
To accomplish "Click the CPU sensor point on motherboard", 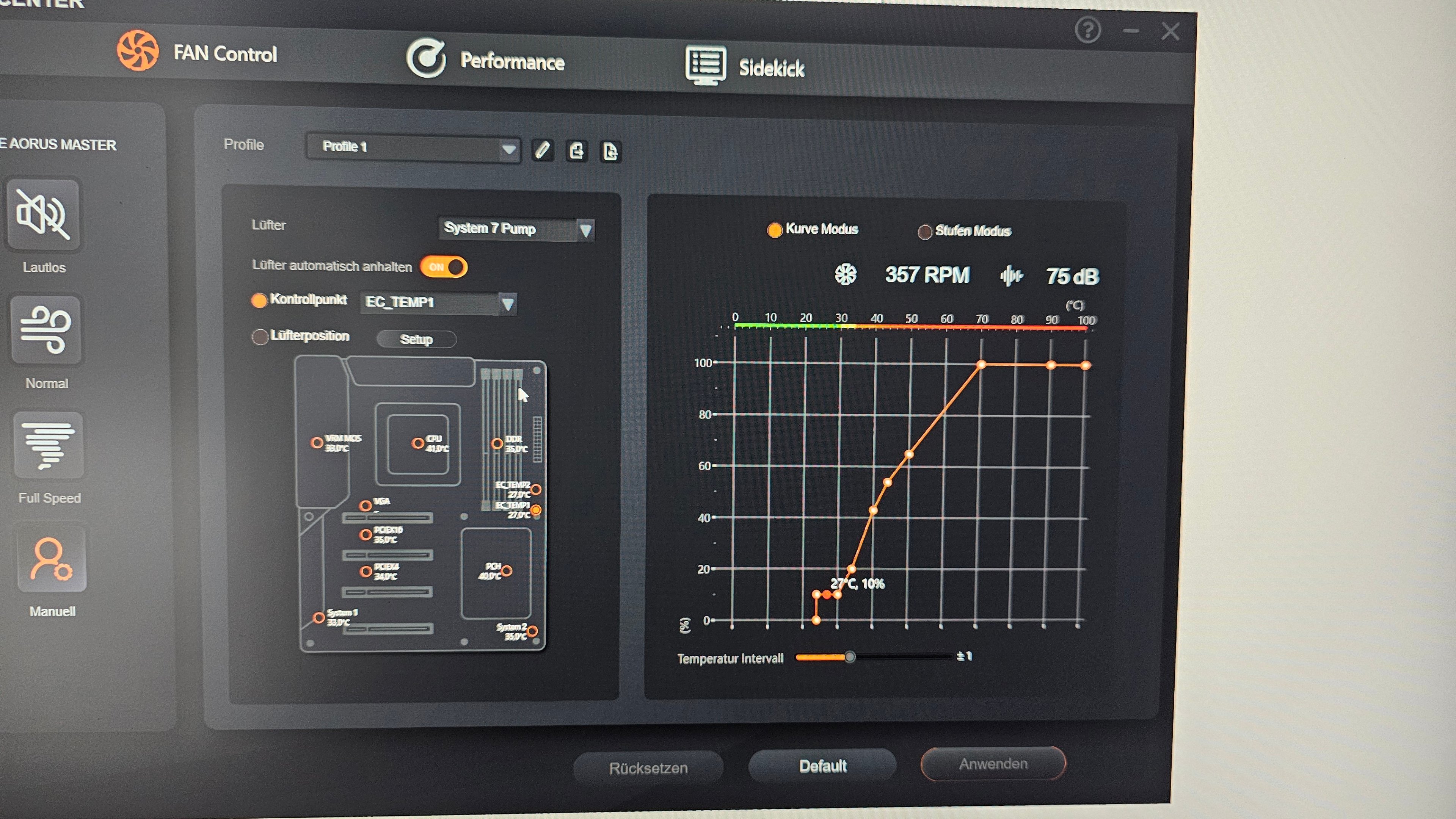I will point(418,443).
